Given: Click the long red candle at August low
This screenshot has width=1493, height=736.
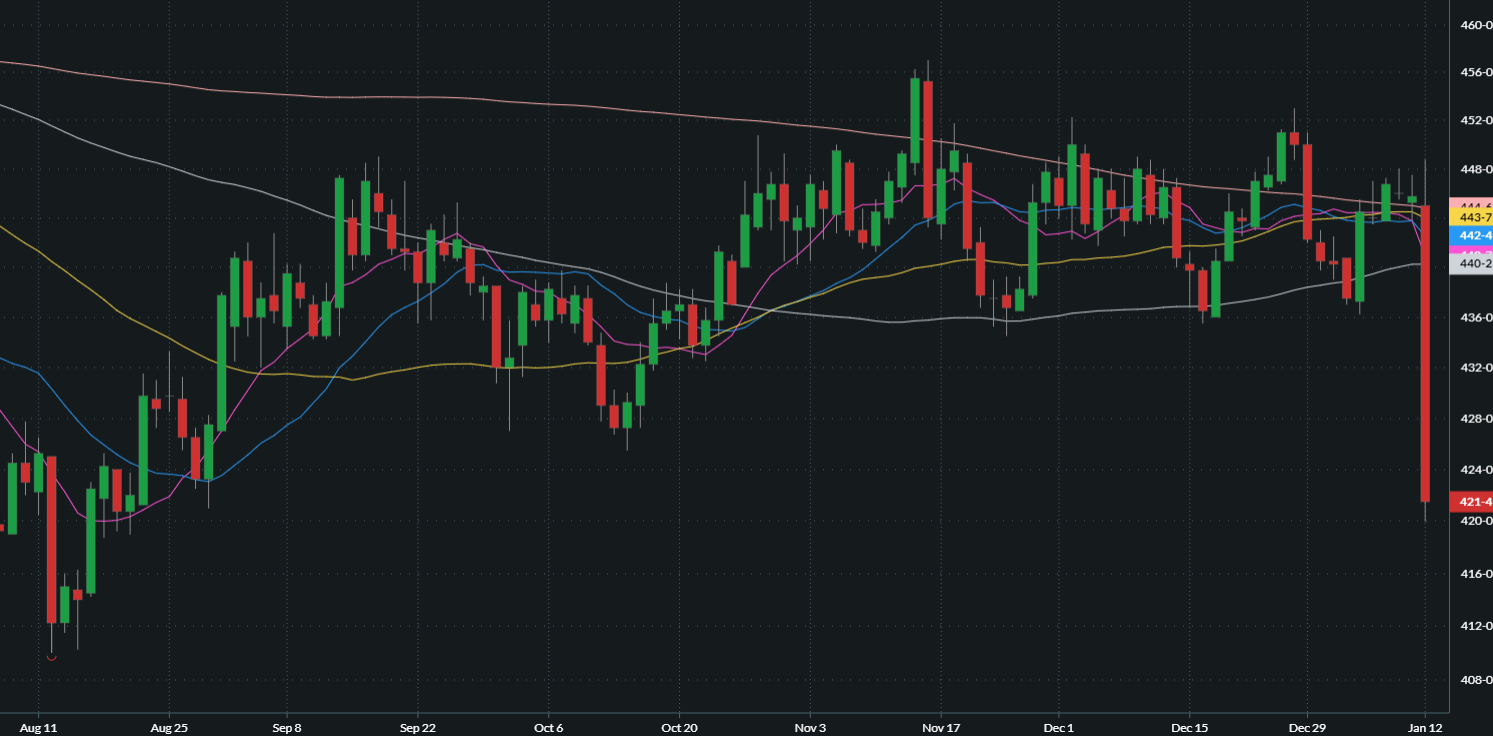Looking at the screenshot, I should pyautogui.click(x=51, y=540).
